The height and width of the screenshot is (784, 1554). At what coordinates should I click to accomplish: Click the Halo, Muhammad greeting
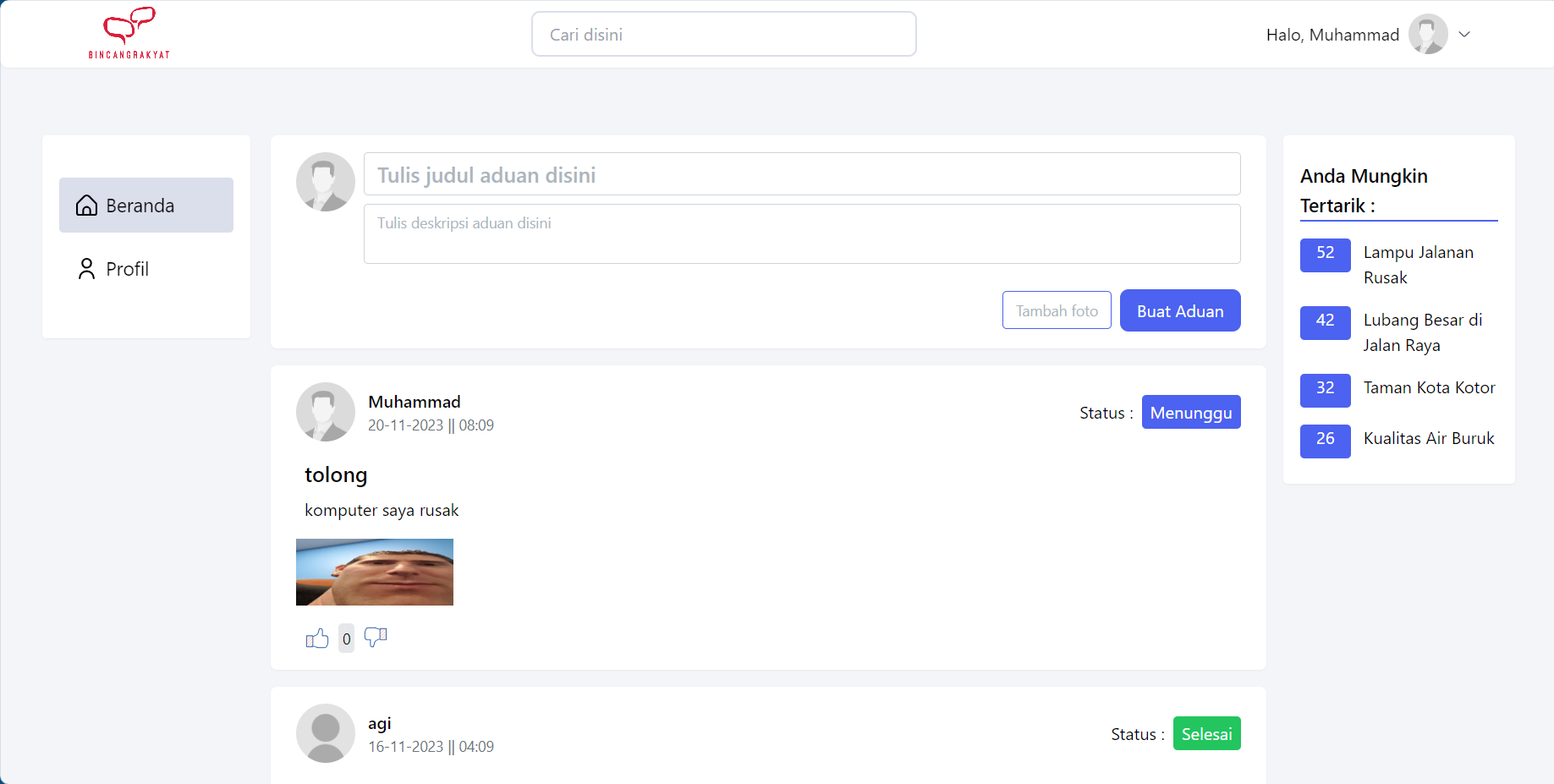(x=1332, y=35)
